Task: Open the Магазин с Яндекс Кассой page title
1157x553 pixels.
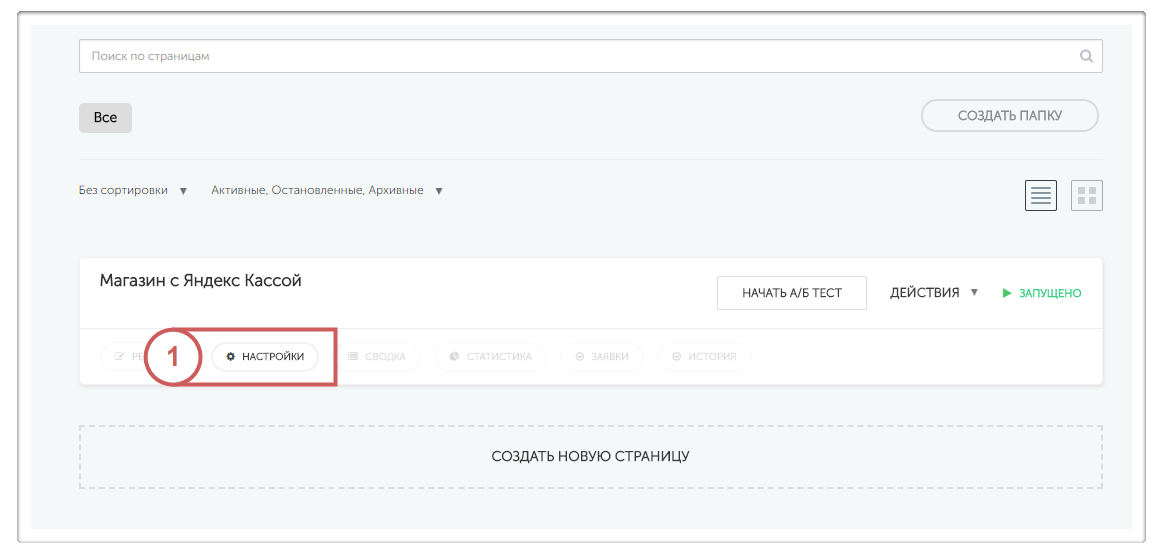Action: pos(200,281)
